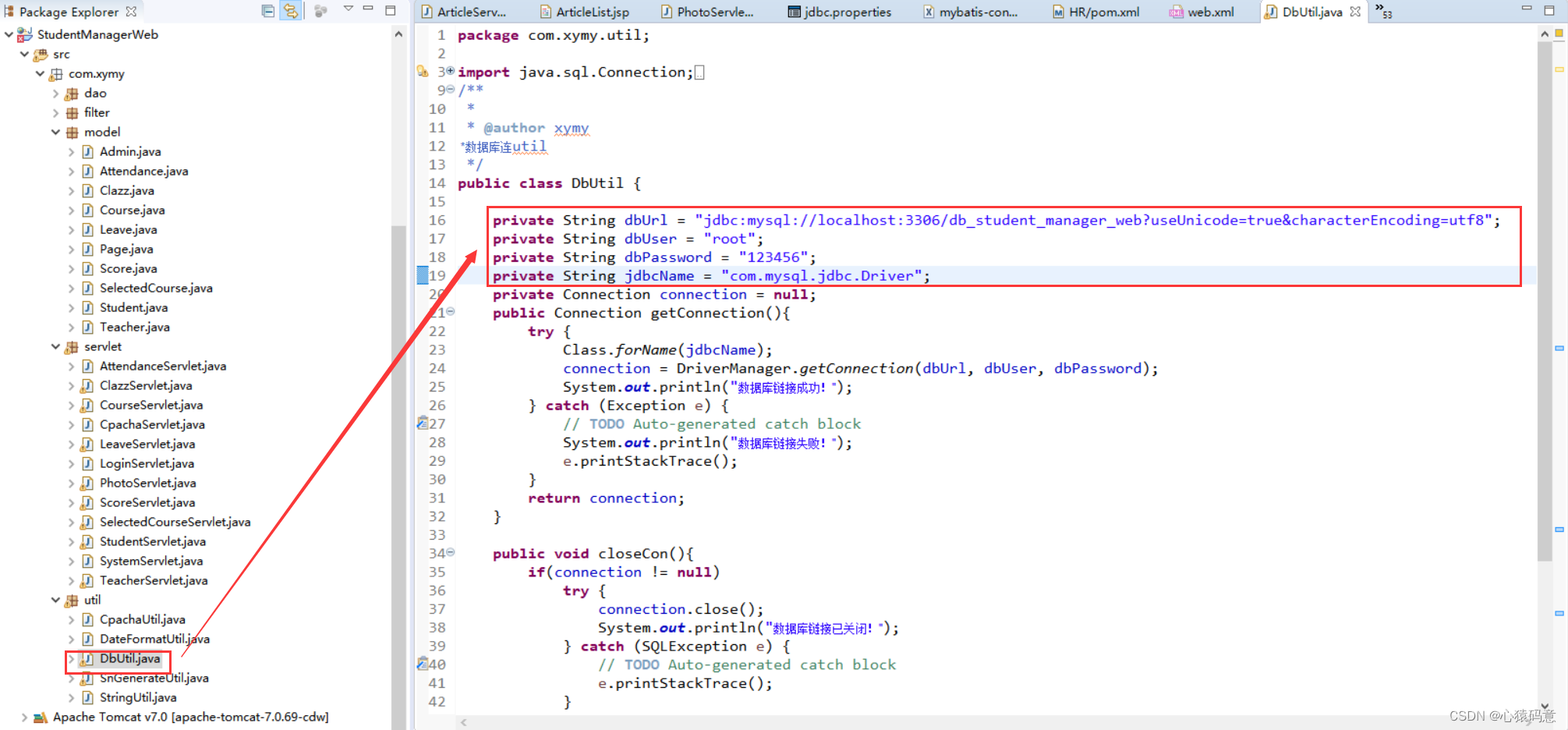The width and height of the screenshot is (1568, 730).
Task: Open the hidden editors list showing 53
Action: [x=1383, y=11]
